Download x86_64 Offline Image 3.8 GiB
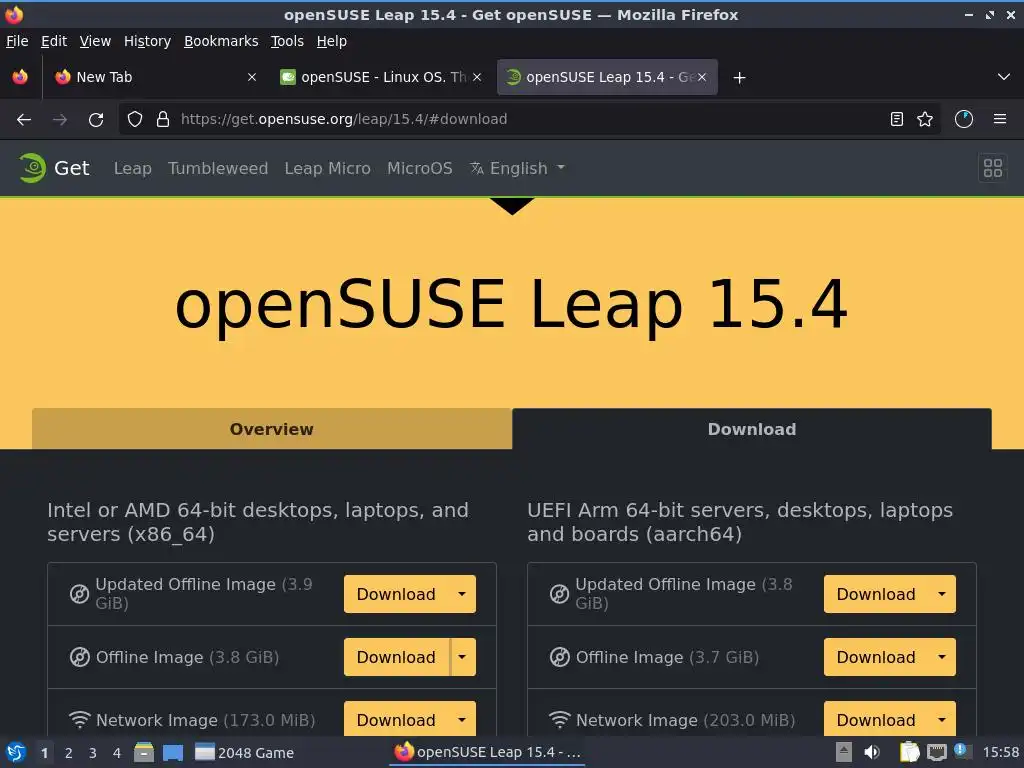 click(x=396, y=657)
